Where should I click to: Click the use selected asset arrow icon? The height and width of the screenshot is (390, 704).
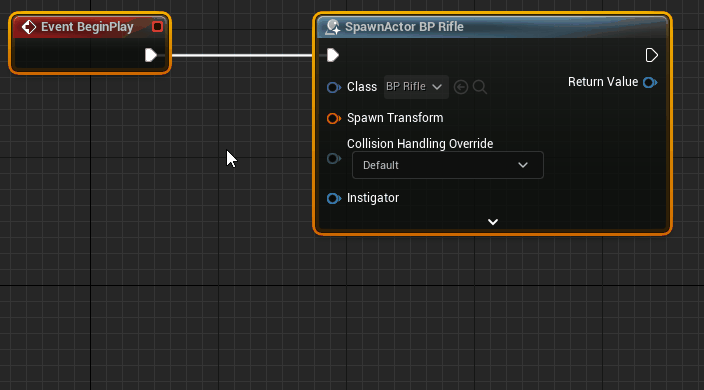461,87
